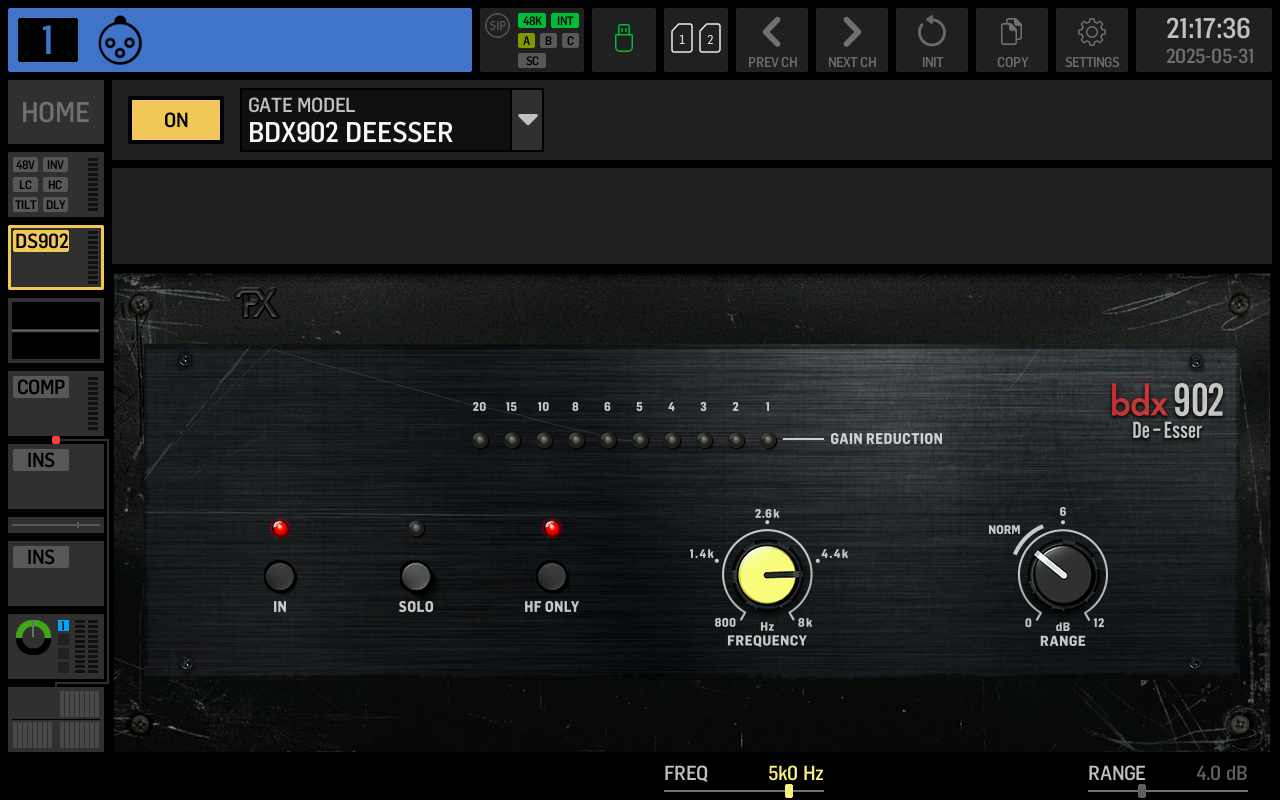
Task: Open the GATE MODEL dropdown
Action: click(x=526, y=119)
